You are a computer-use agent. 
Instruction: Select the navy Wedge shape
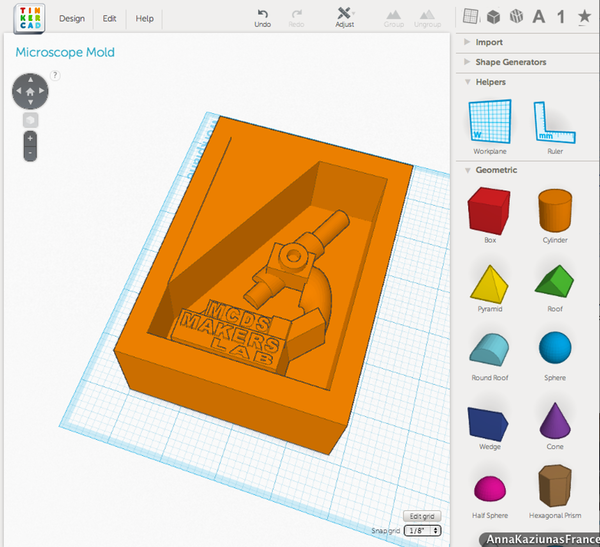tap(489, 428)
